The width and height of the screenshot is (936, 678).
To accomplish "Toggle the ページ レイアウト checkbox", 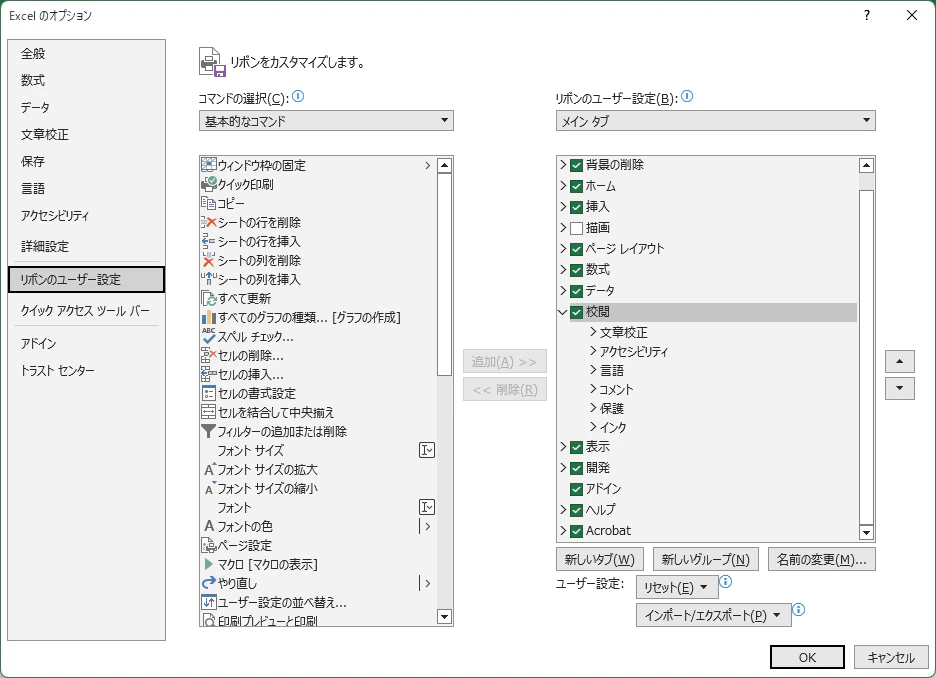I will tap(576, 249).
